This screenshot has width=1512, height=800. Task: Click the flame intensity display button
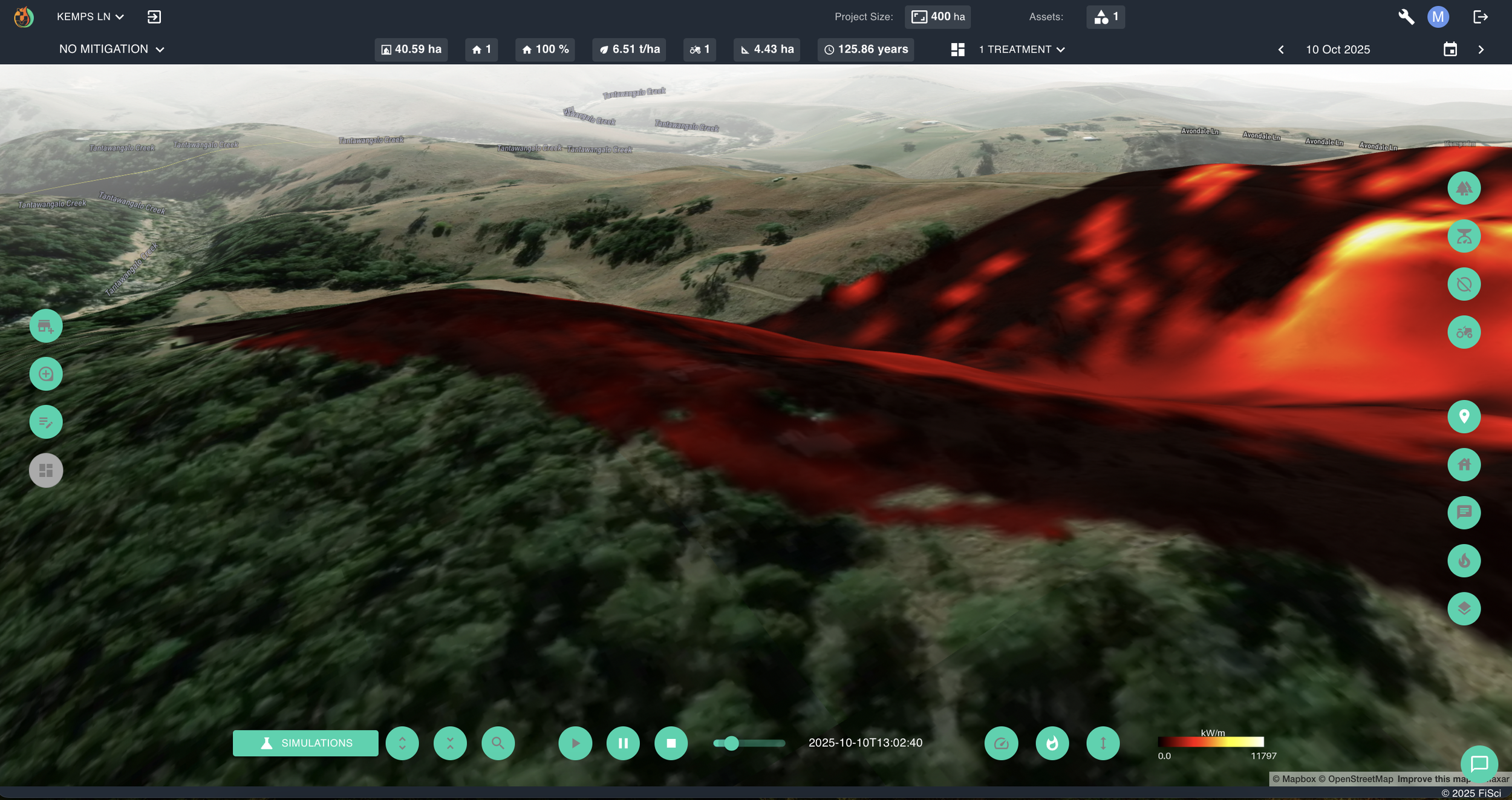pyautogui.click(x=1052, y=743)
